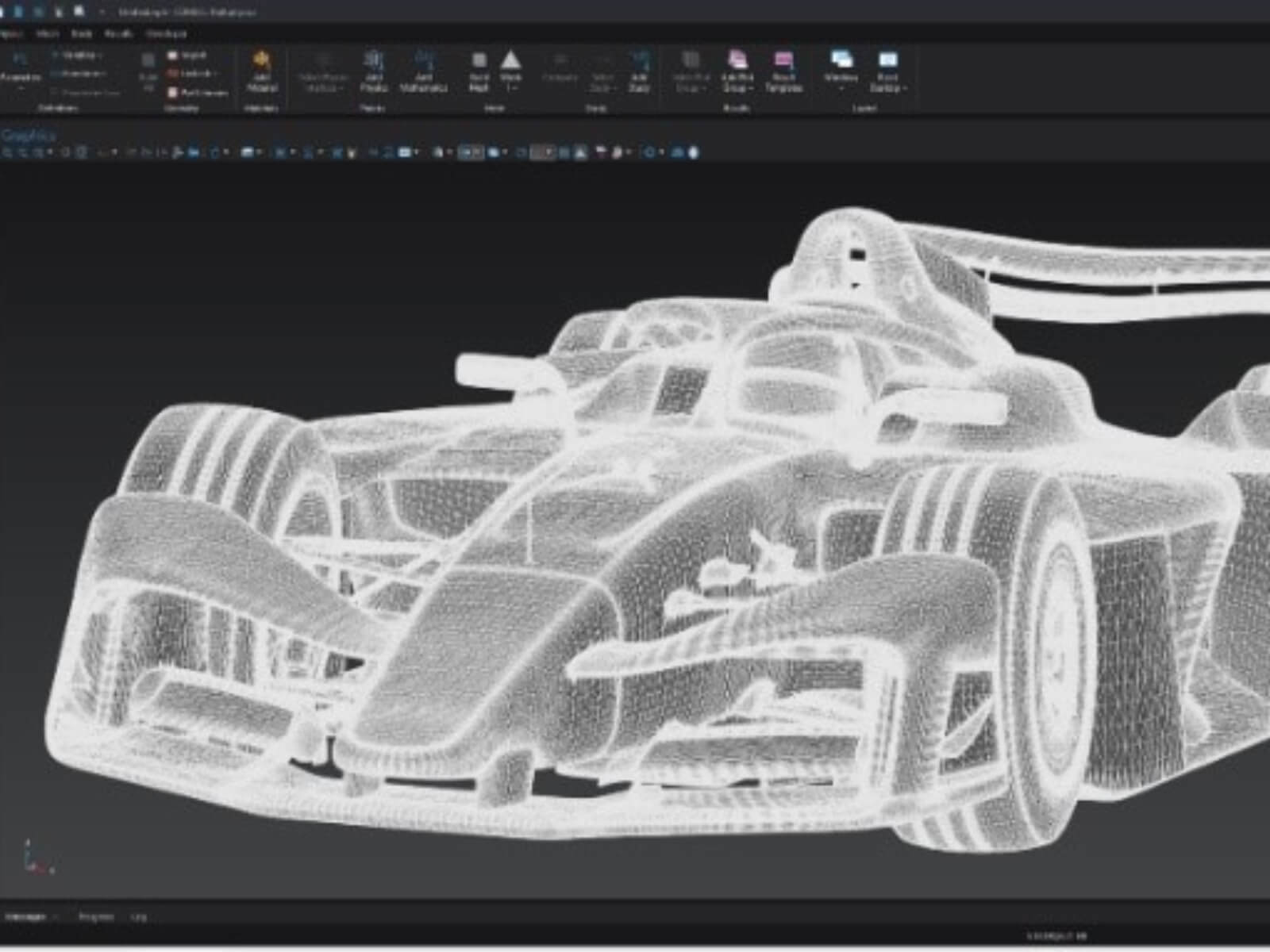Click Reset Desktop icon
The image size is (1270, 952).
(x=887, y=71)
